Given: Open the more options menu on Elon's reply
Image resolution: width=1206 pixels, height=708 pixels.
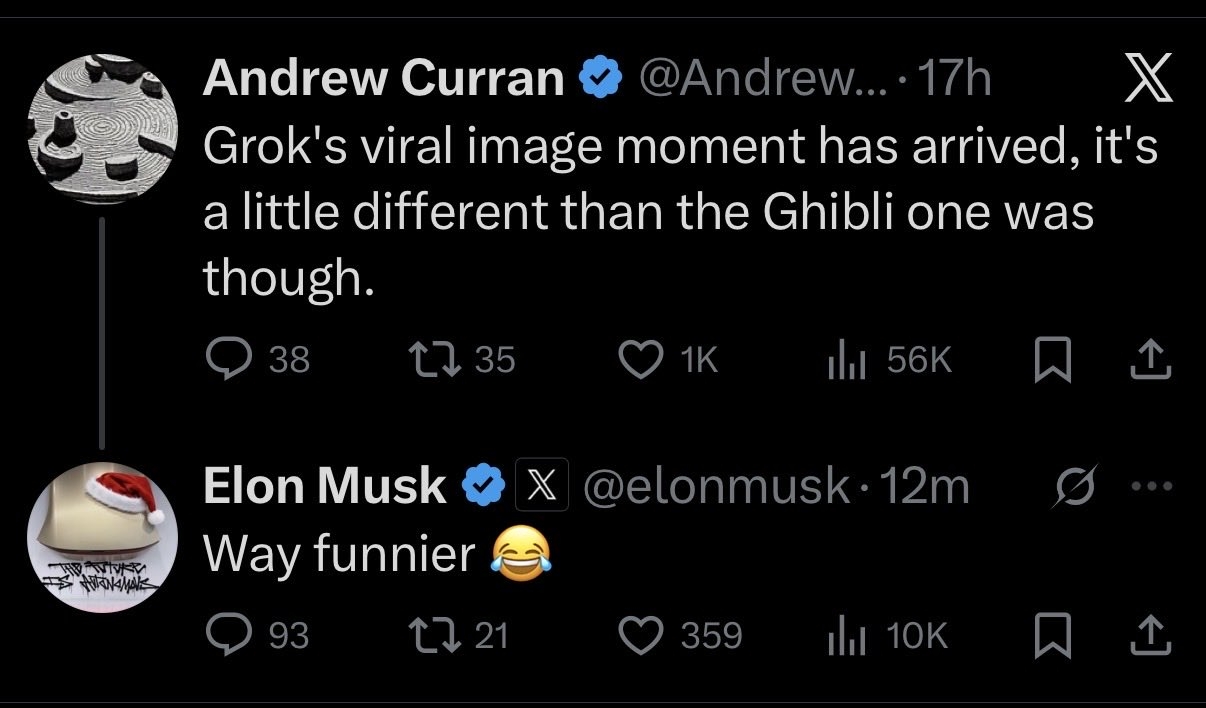Looking at the screenshot, I should pyautogui.click(x=1151, y=487).
